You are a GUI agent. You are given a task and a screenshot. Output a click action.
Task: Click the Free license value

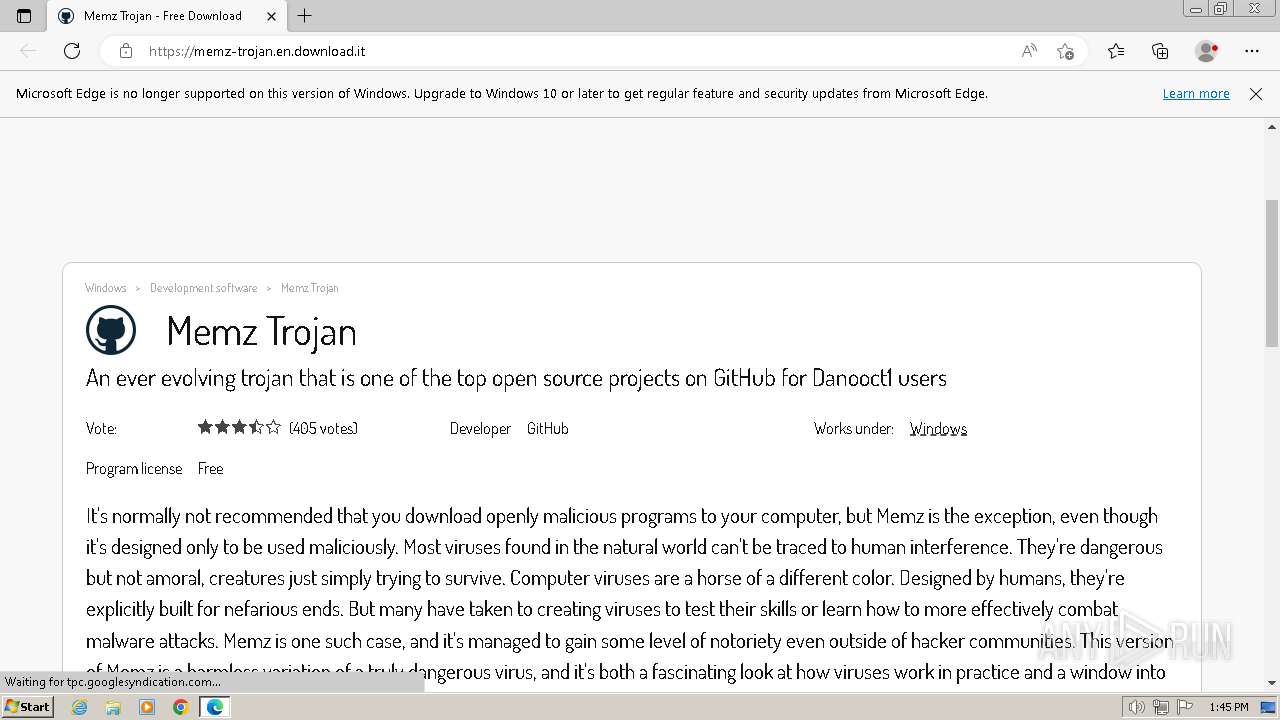click(x=210, y=468)
